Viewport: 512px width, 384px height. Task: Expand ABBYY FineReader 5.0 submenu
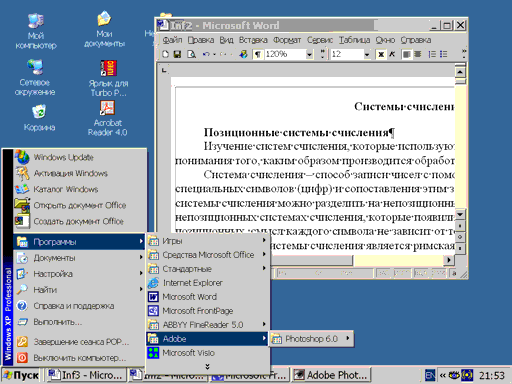pyautogui.click(x=207, y=325)
